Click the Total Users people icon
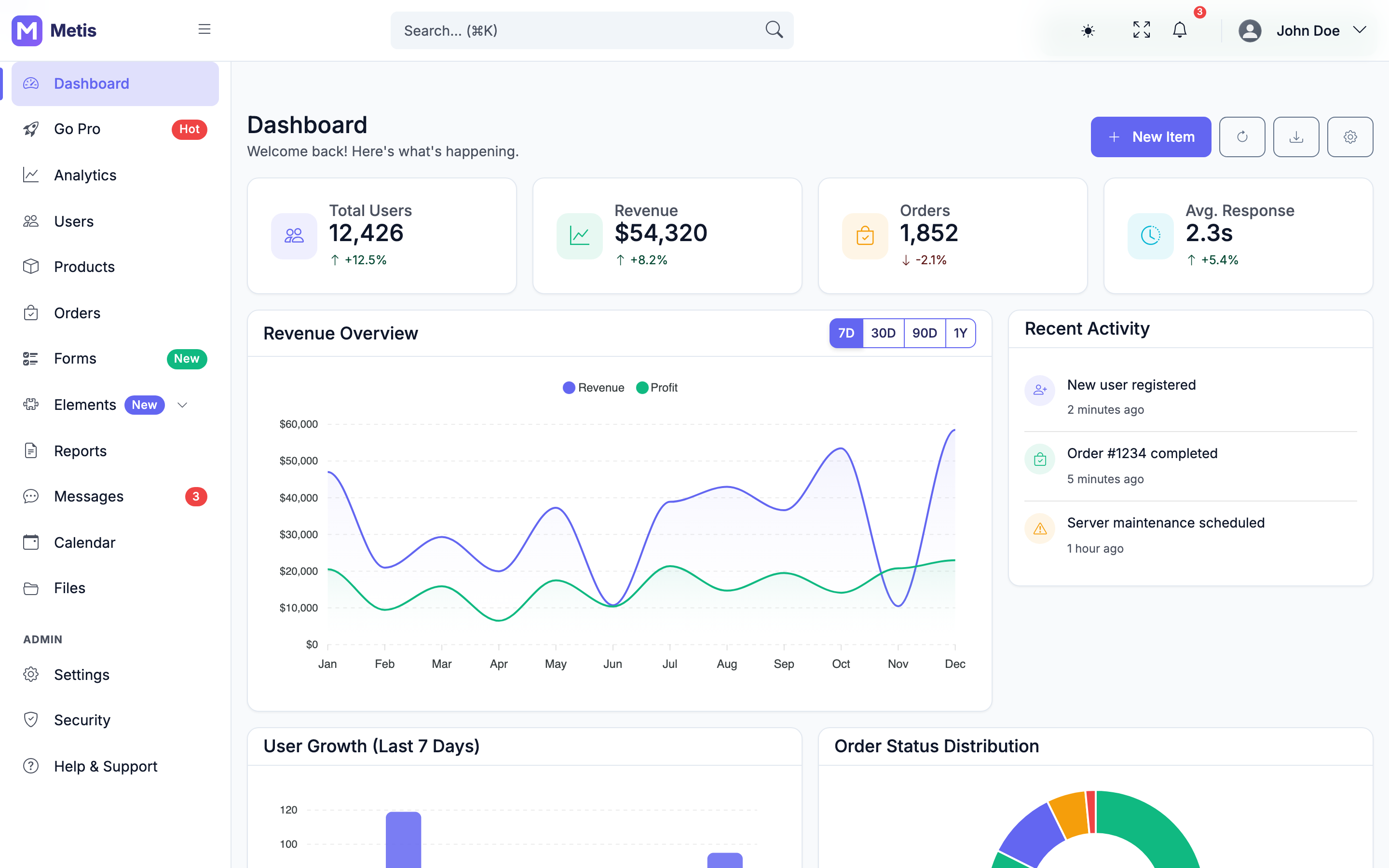This screenshot has height=868, width=1389. 294,236
